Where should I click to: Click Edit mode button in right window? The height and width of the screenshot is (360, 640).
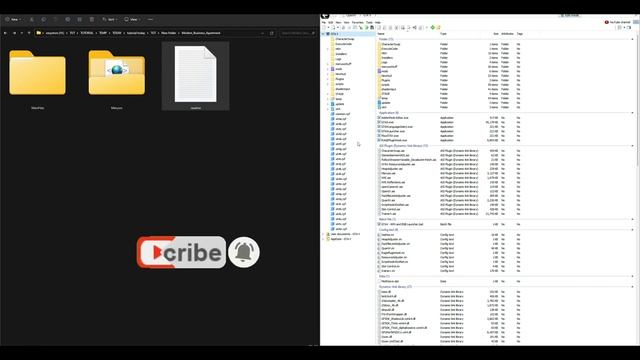(x=570, y=16)
